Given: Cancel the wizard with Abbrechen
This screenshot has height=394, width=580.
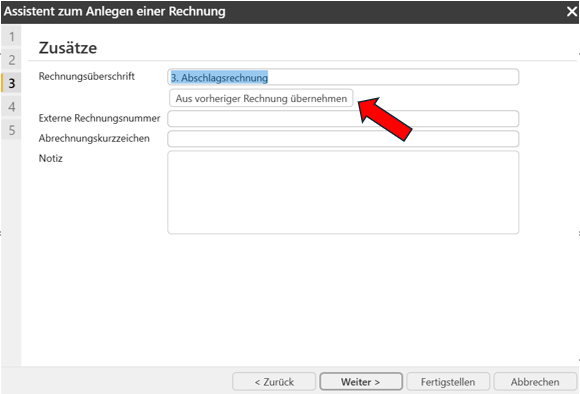Looking at the screenshot, I should tap(535, 381).
